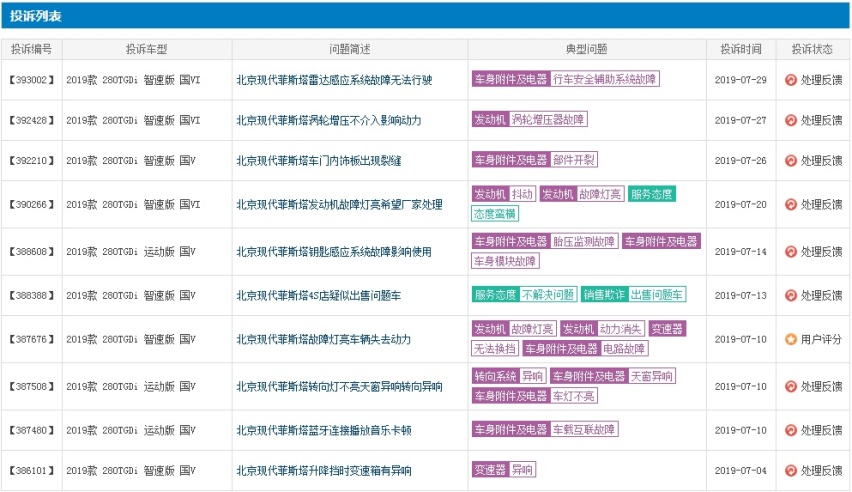This screenshot has width=852, height=492.
Task: Click the 投诉车型 column header
Action: pyautogui.click(x=147, y=49)
